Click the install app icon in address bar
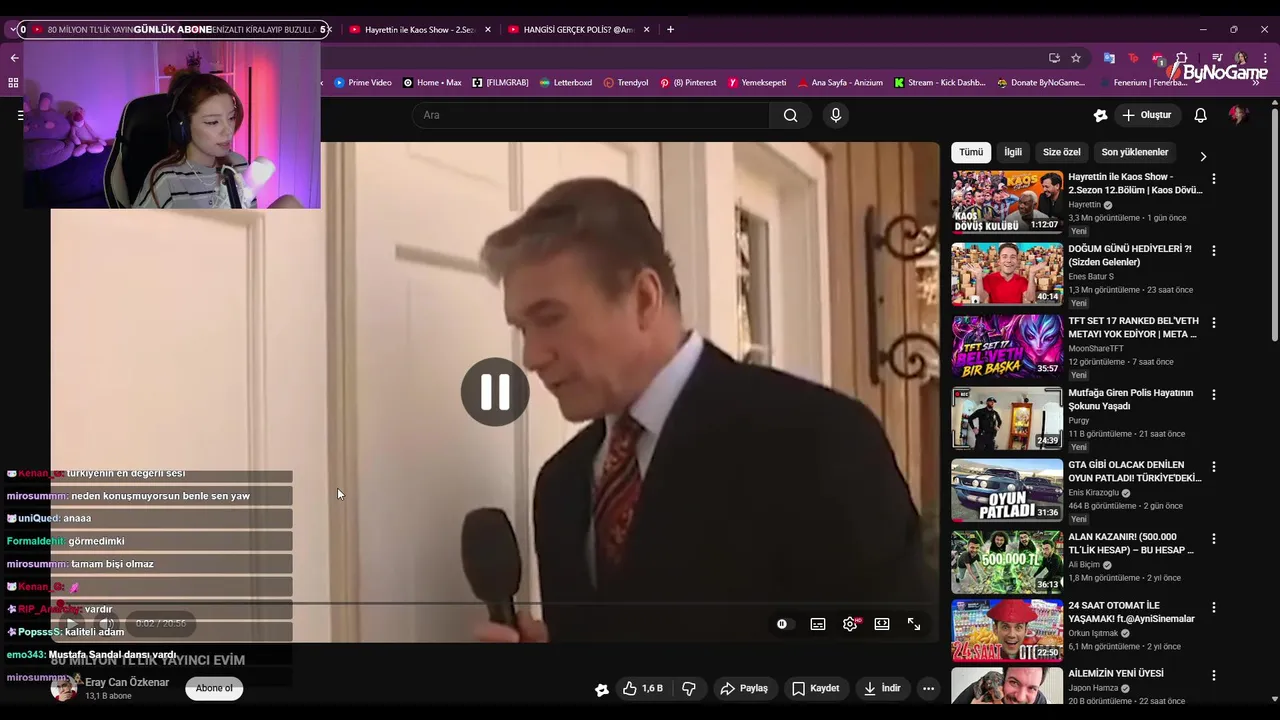 tap(1054, 58)
